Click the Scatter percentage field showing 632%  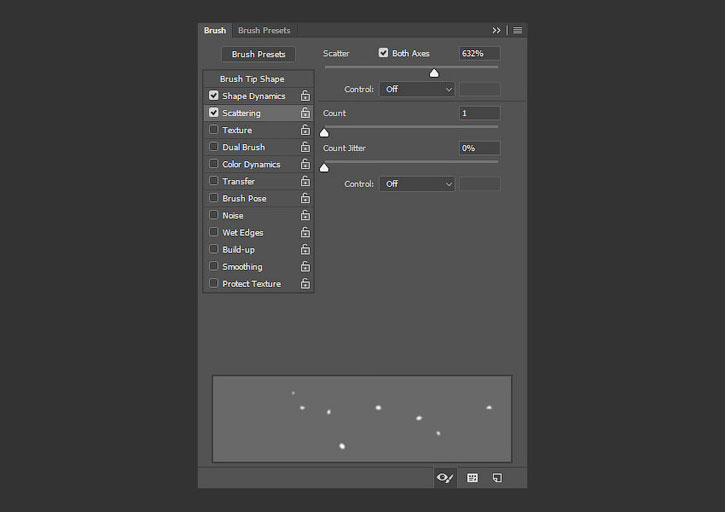tap(479, 54)
